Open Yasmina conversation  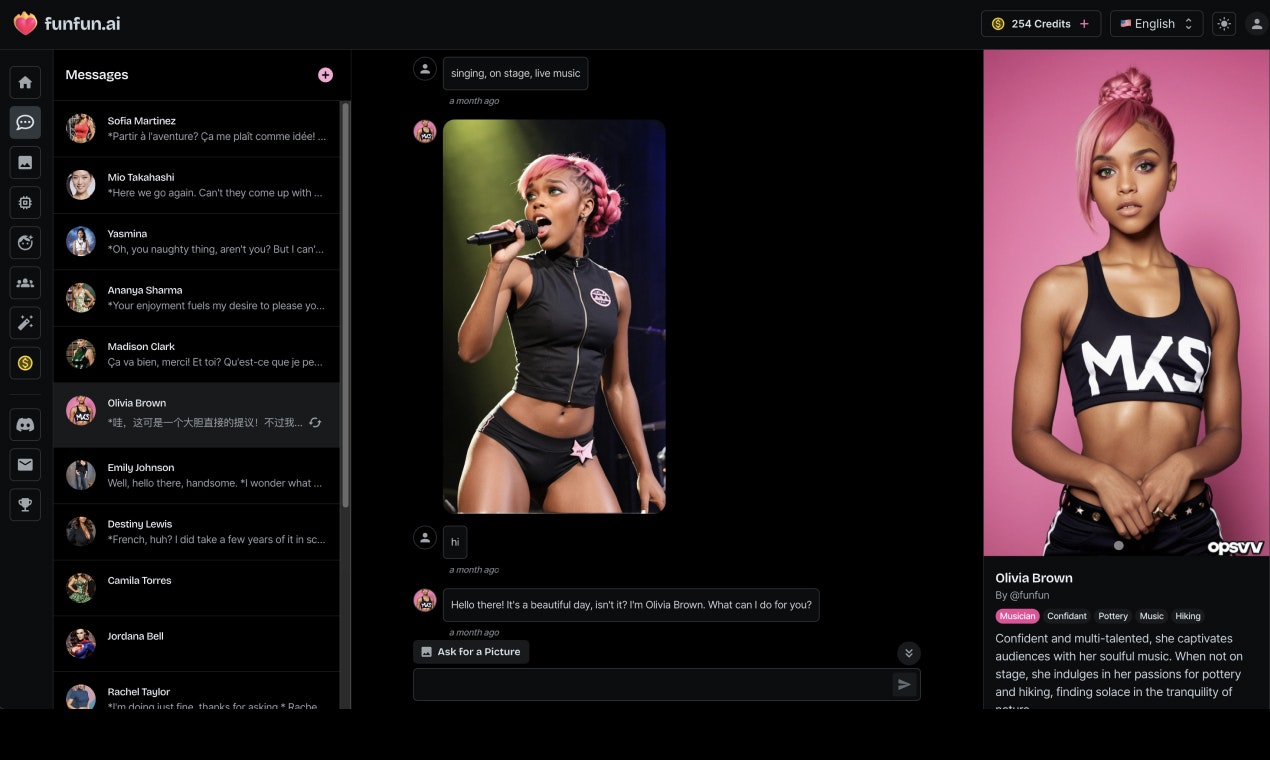197,241
